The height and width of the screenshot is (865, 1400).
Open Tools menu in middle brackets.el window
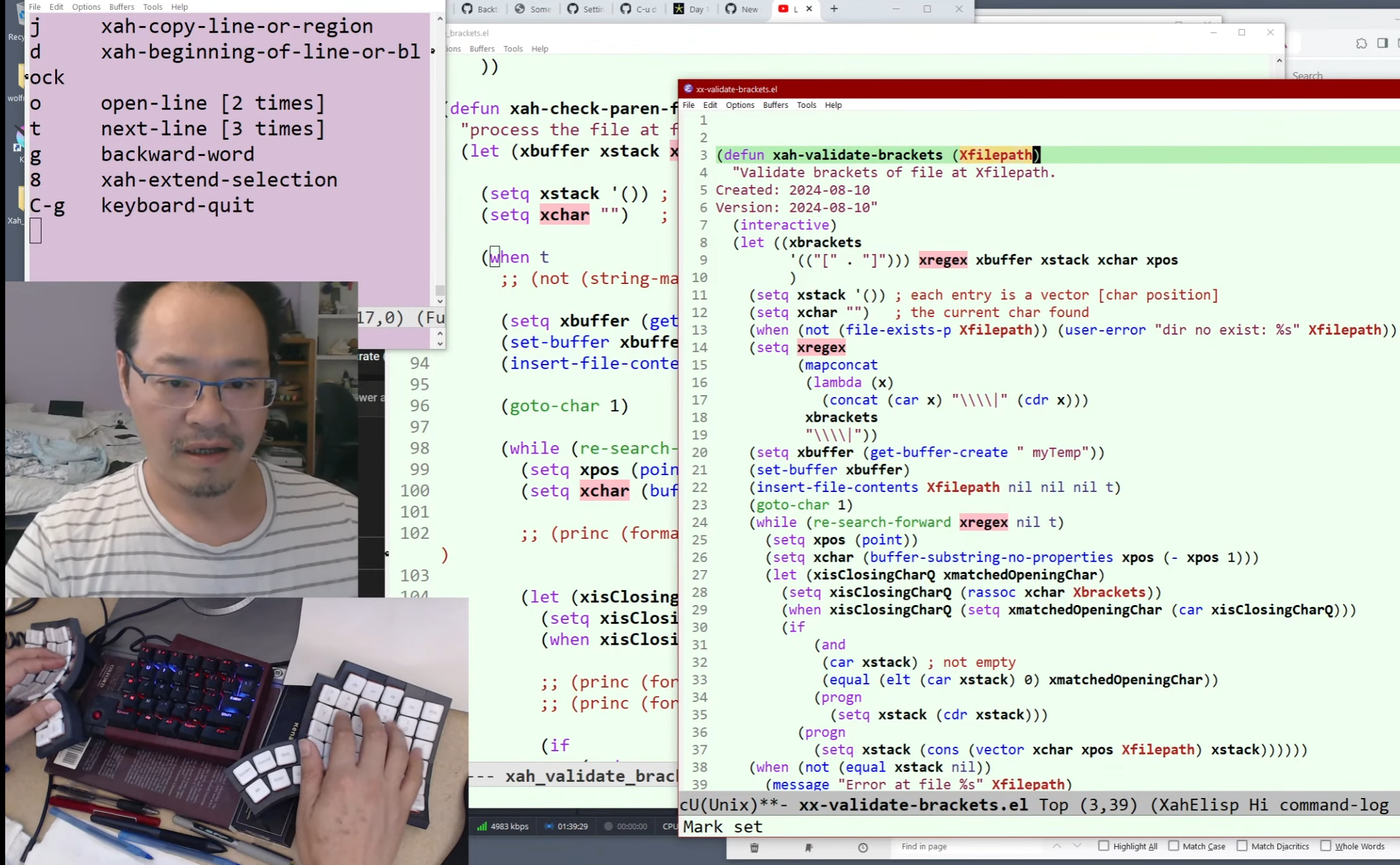[x=513, y=49]
